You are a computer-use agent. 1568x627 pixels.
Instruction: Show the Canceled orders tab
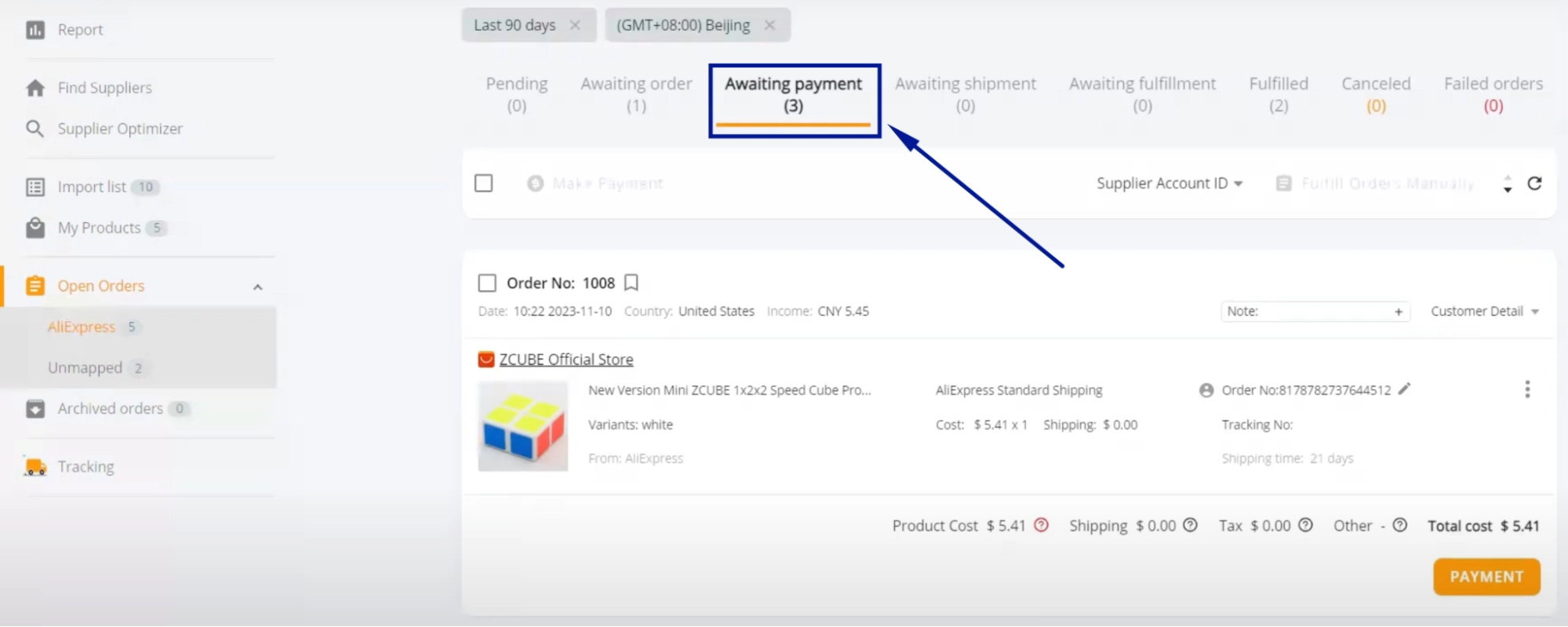coord(1376,94)
